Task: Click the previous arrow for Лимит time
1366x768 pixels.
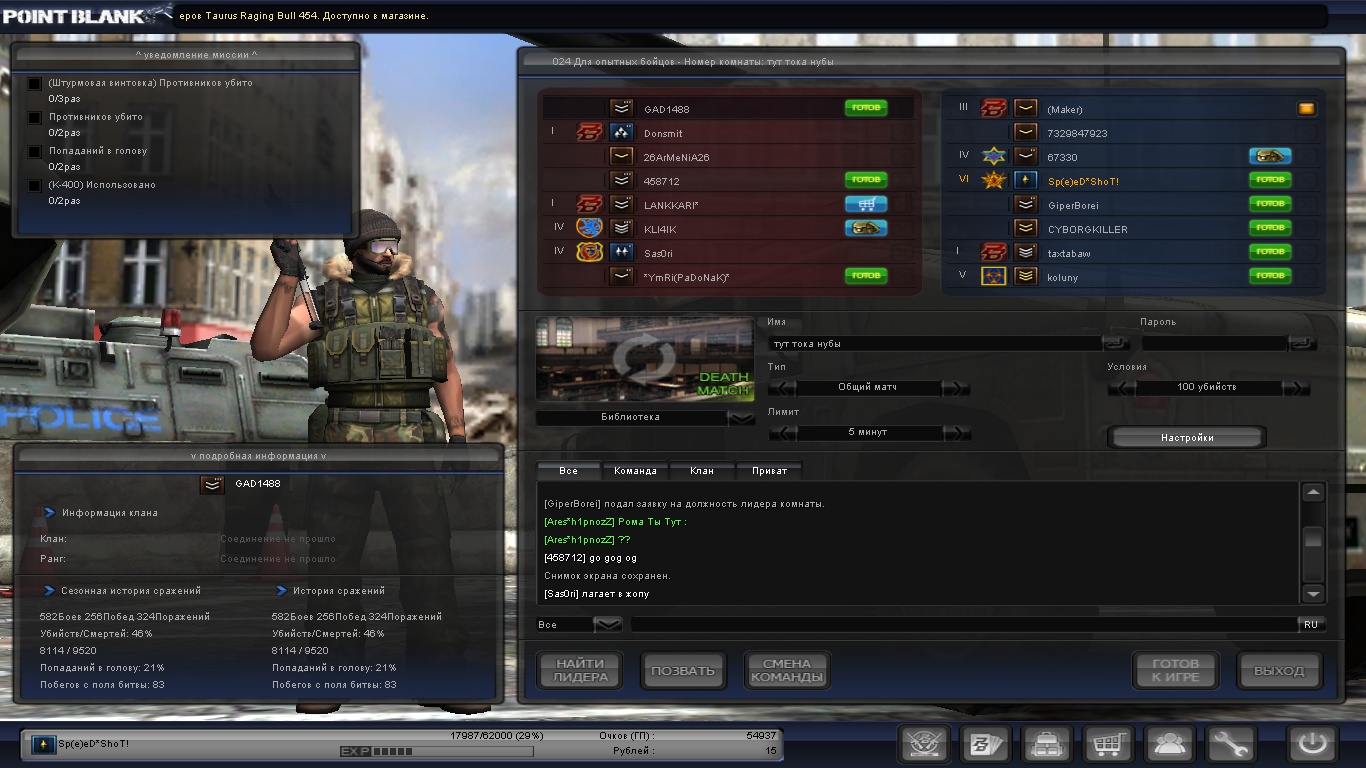Action: coord(782,433)
